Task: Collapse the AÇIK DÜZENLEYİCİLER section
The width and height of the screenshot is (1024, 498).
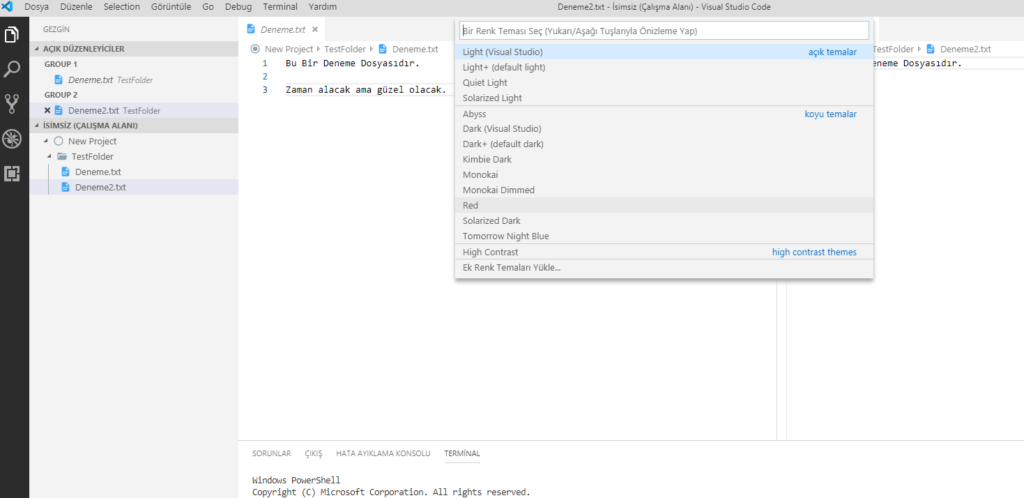Action: [38, 49]
